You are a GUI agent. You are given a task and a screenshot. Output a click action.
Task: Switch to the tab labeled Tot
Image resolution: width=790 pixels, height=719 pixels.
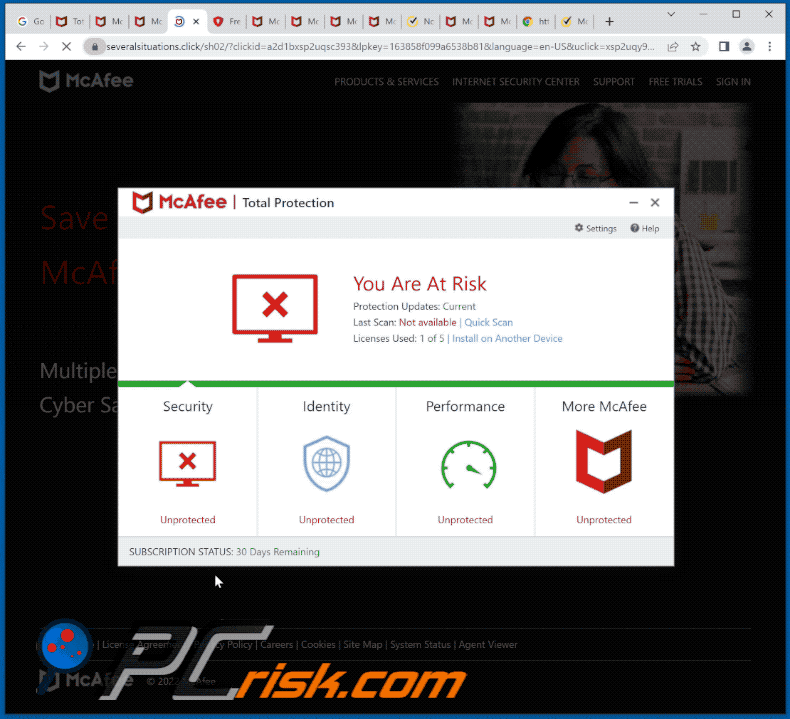pos(71,21)
